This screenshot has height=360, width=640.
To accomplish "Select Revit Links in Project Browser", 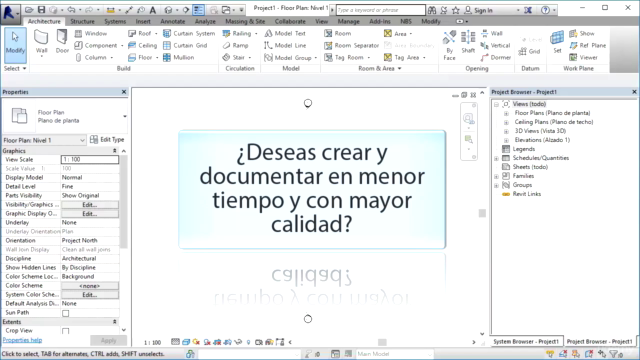I will coord(527,194).
